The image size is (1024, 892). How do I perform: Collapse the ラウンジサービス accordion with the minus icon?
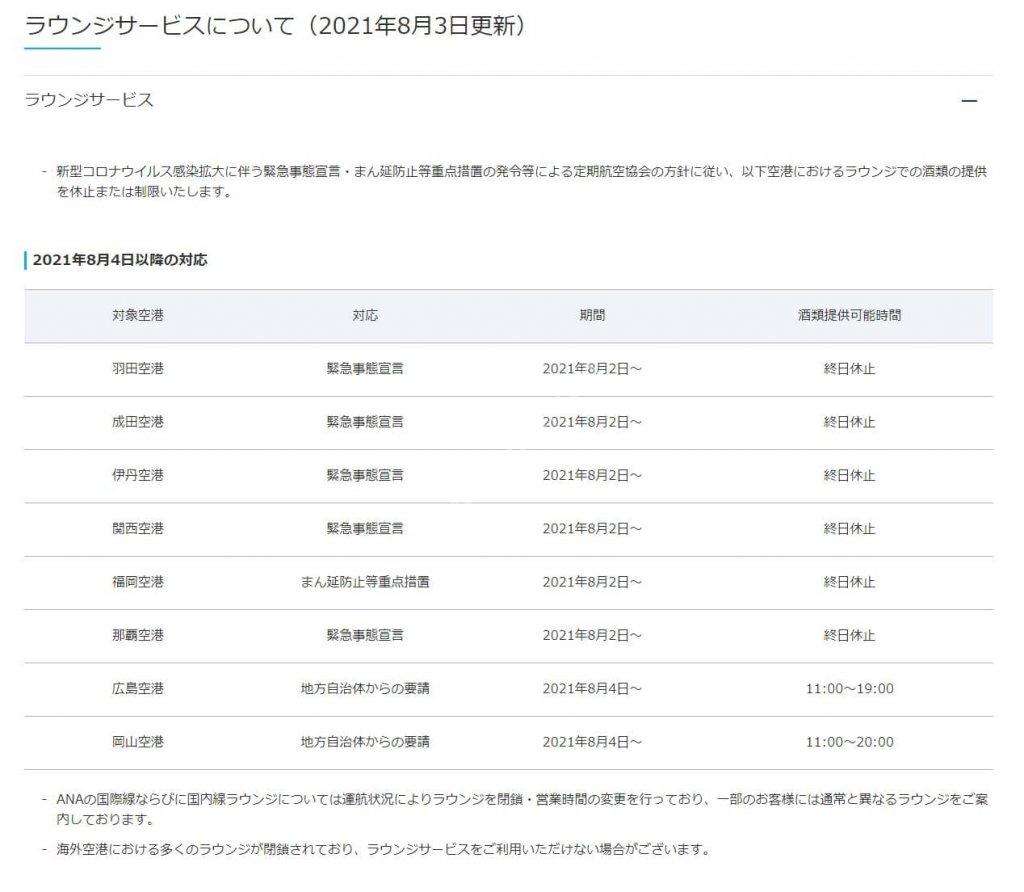(969, 101)
